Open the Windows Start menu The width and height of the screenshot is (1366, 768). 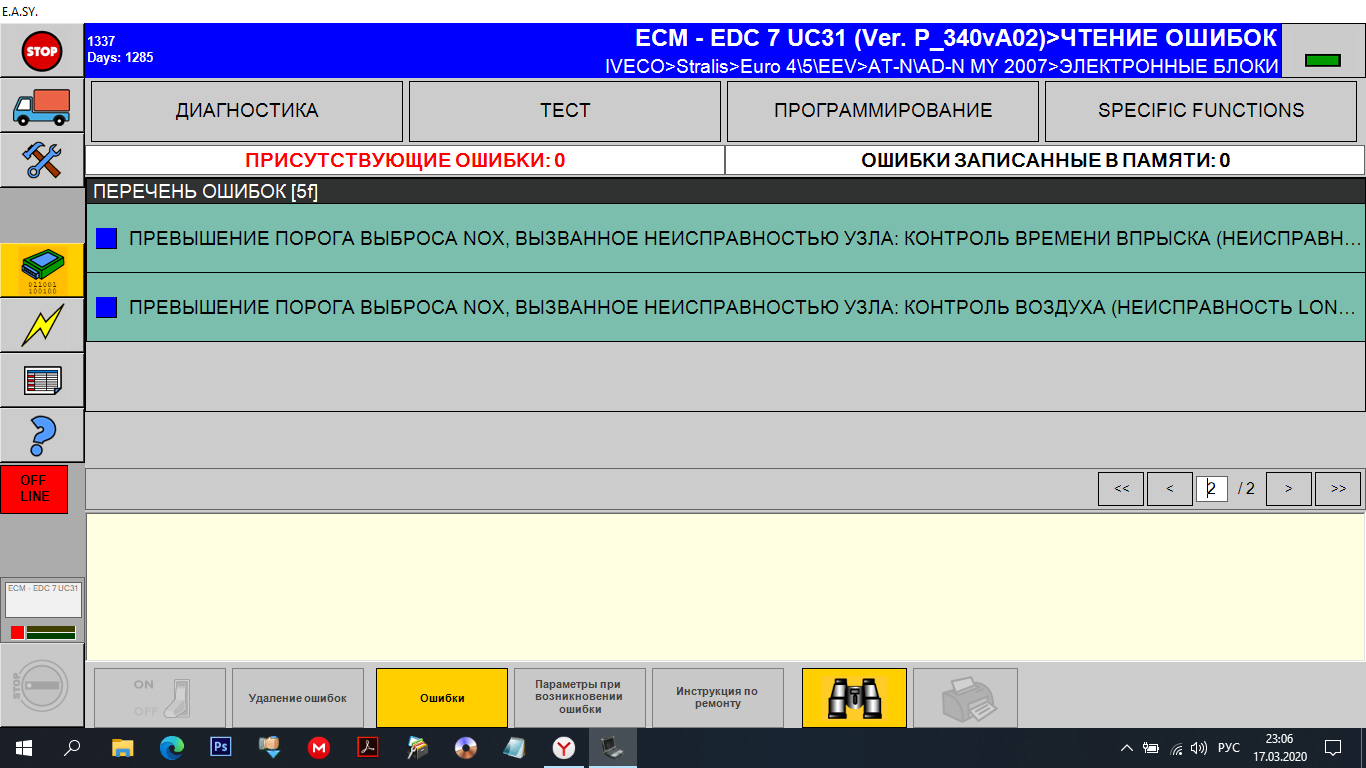[24, 748]
